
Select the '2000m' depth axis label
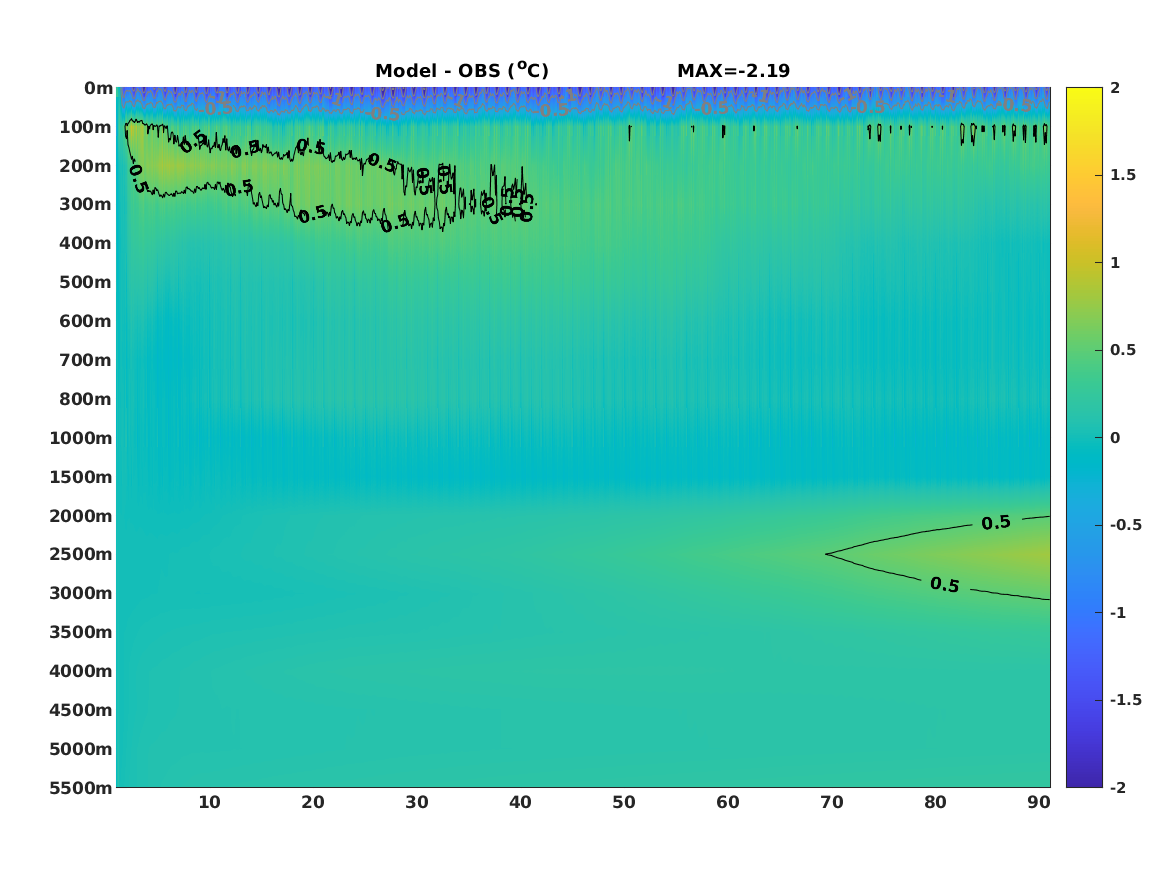81,516
